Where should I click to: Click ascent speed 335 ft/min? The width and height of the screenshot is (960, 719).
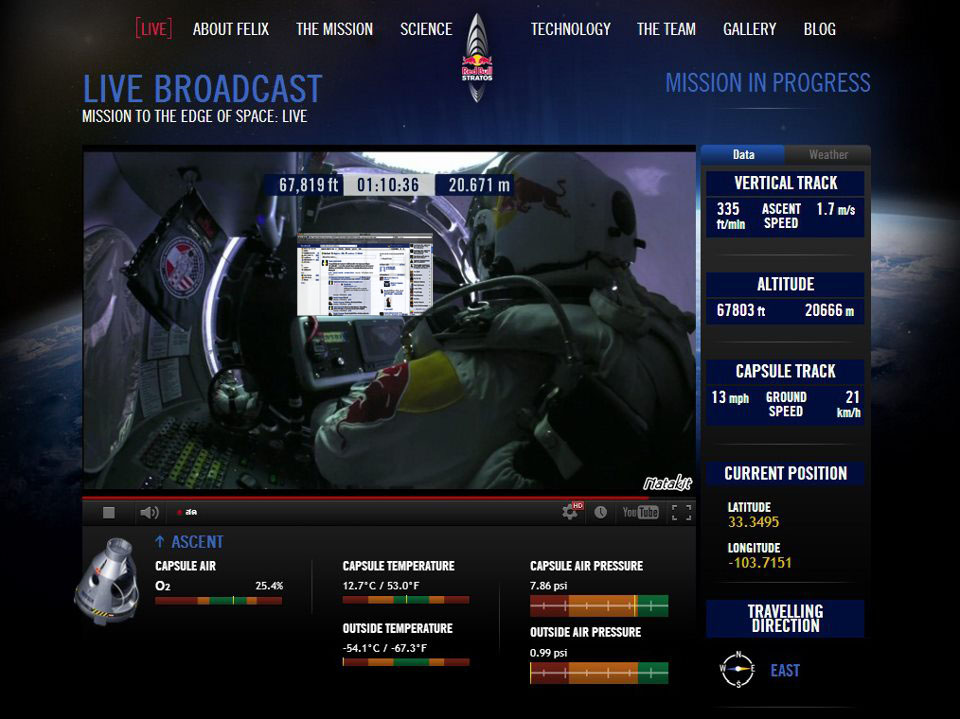tap(730, 216)
